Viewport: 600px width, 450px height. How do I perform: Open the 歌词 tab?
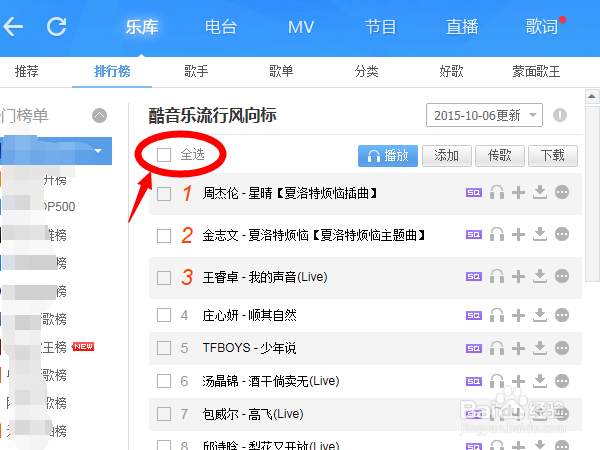[x=541, y=27]
